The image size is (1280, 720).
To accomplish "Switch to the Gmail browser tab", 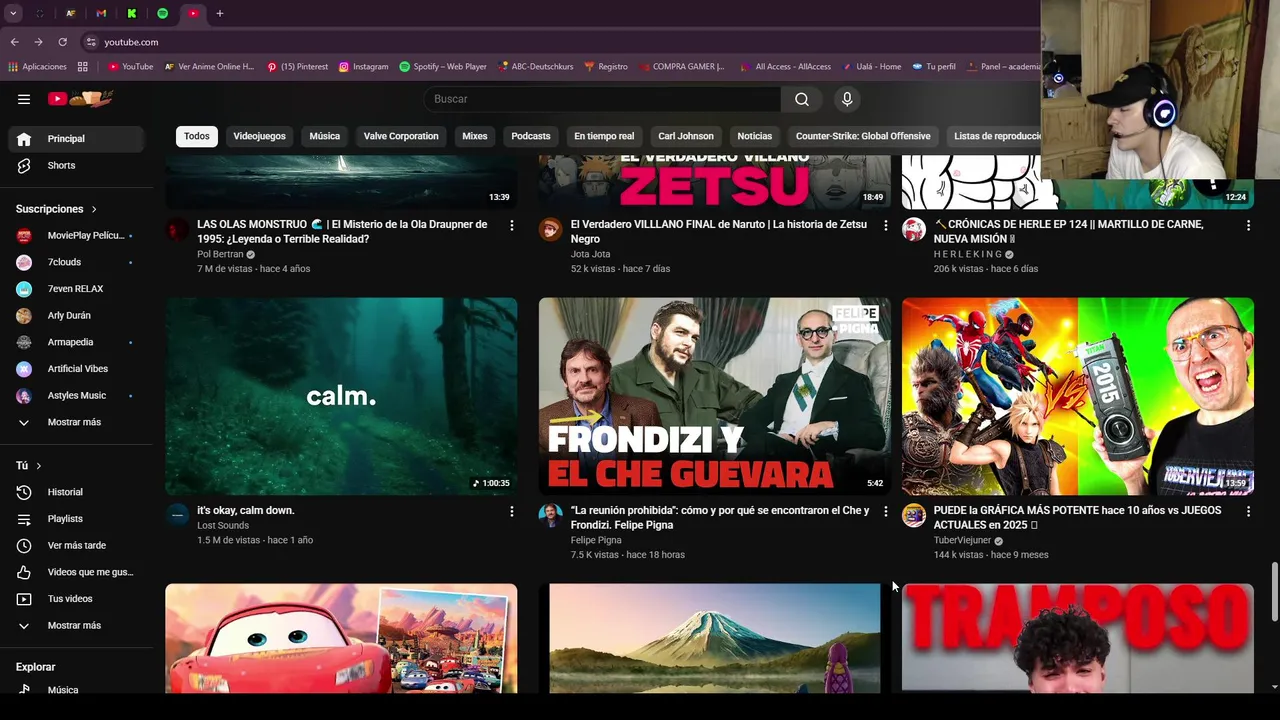I will point(101,13).
